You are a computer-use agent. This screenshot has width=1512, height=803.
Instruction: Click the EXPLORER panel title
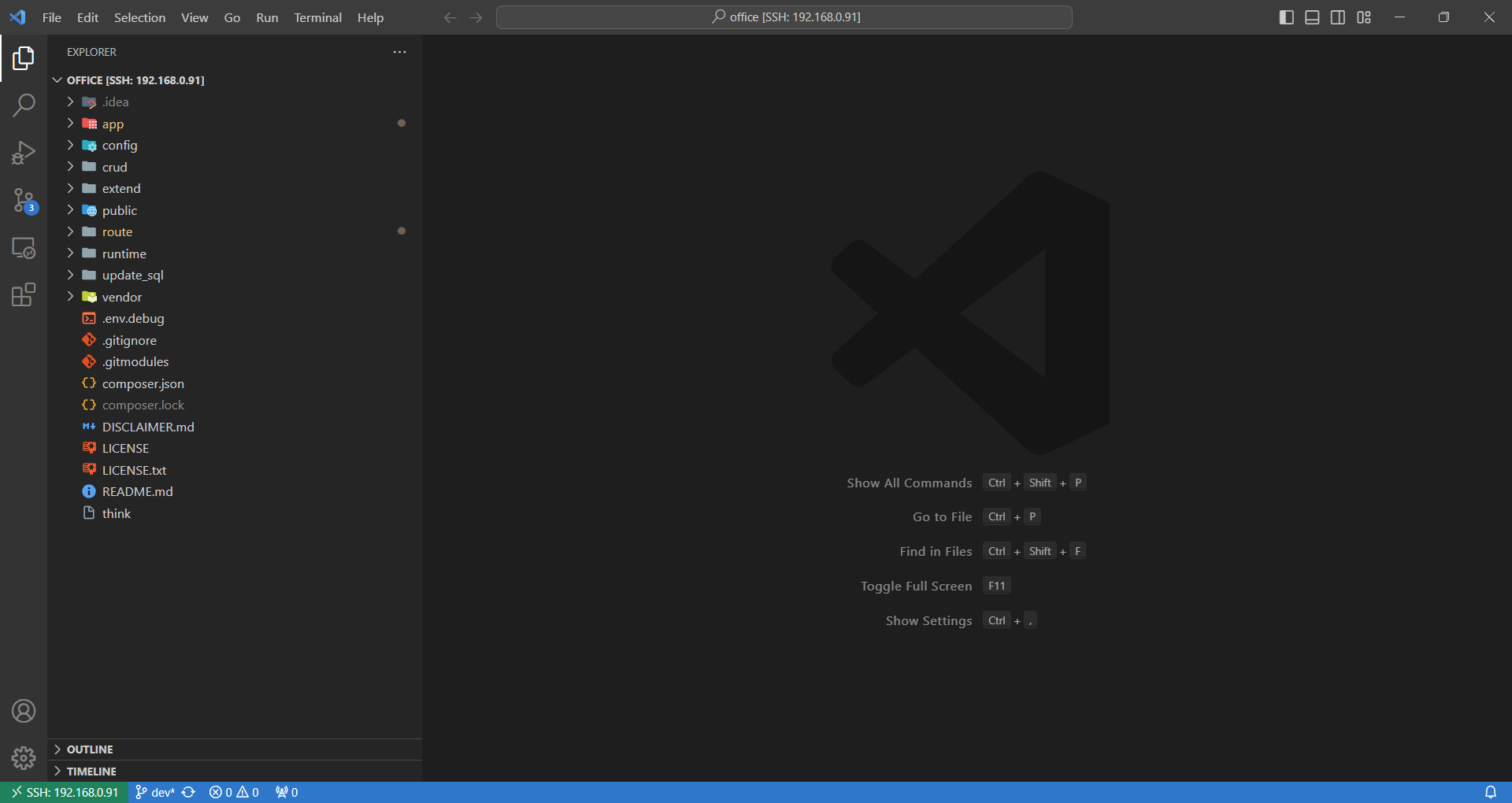tap(91, 52)
